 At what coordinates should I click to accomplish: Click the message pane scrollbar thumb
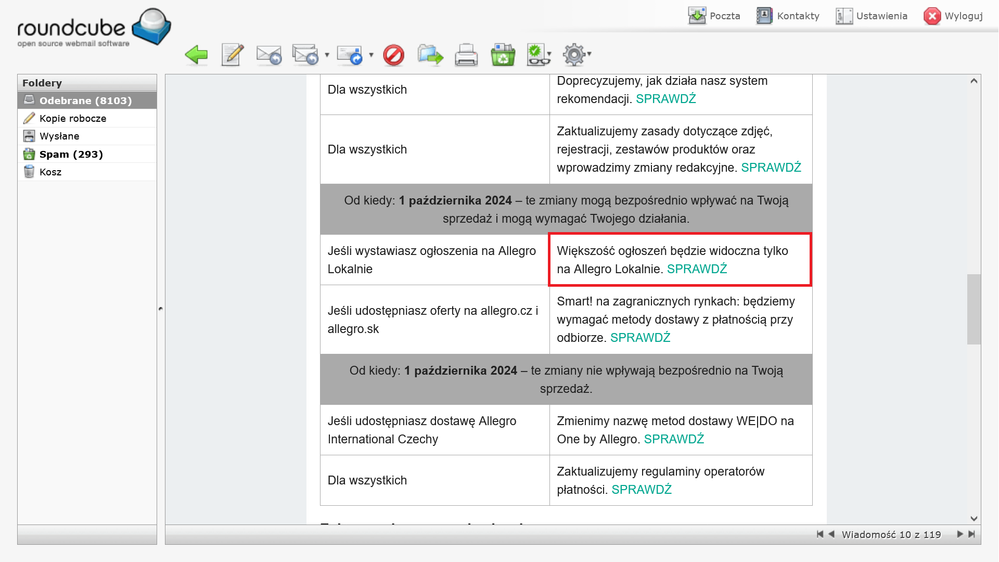coord(974,309)
